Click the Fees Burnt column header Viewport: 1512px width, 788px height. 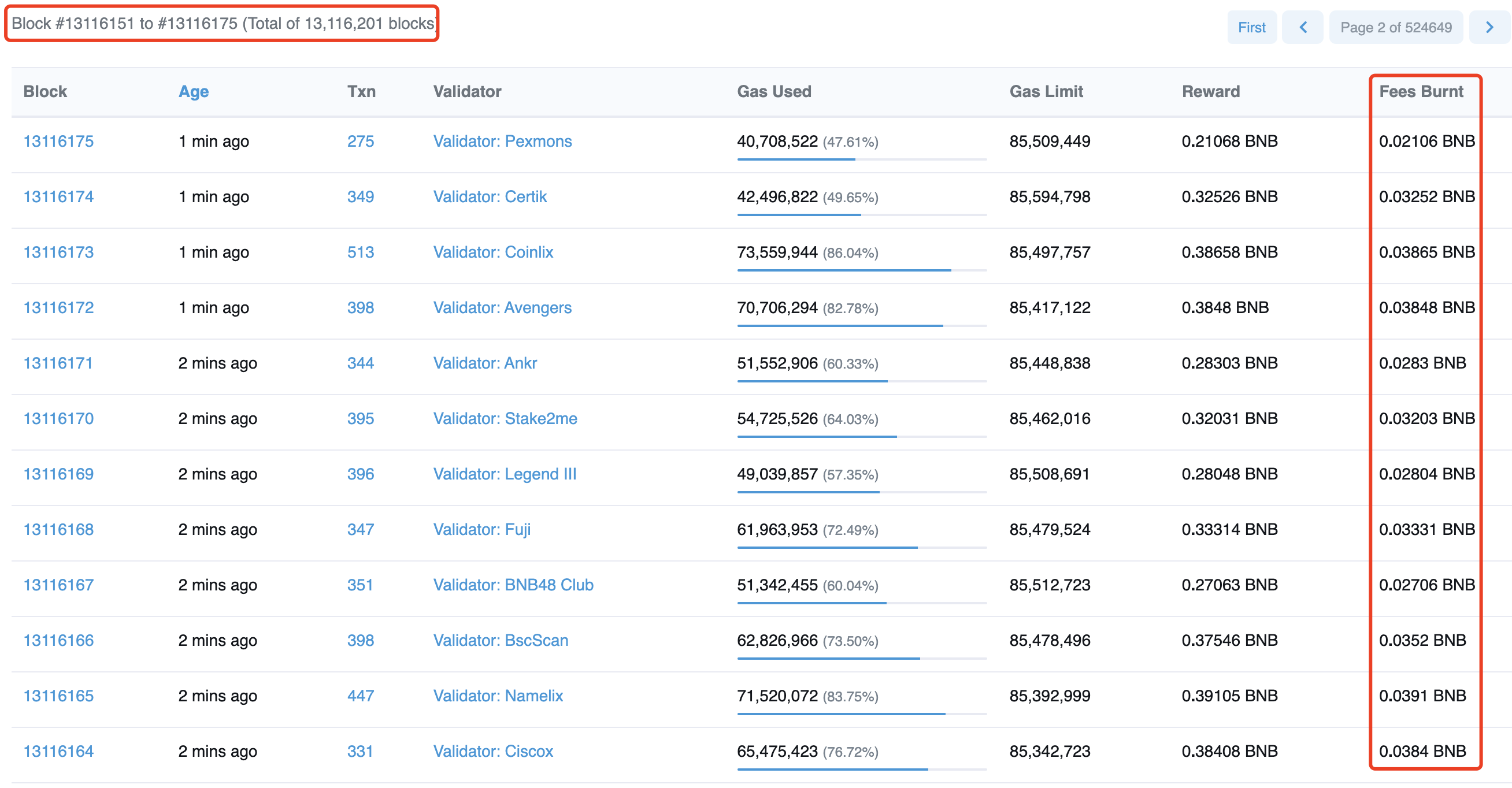1421,91
